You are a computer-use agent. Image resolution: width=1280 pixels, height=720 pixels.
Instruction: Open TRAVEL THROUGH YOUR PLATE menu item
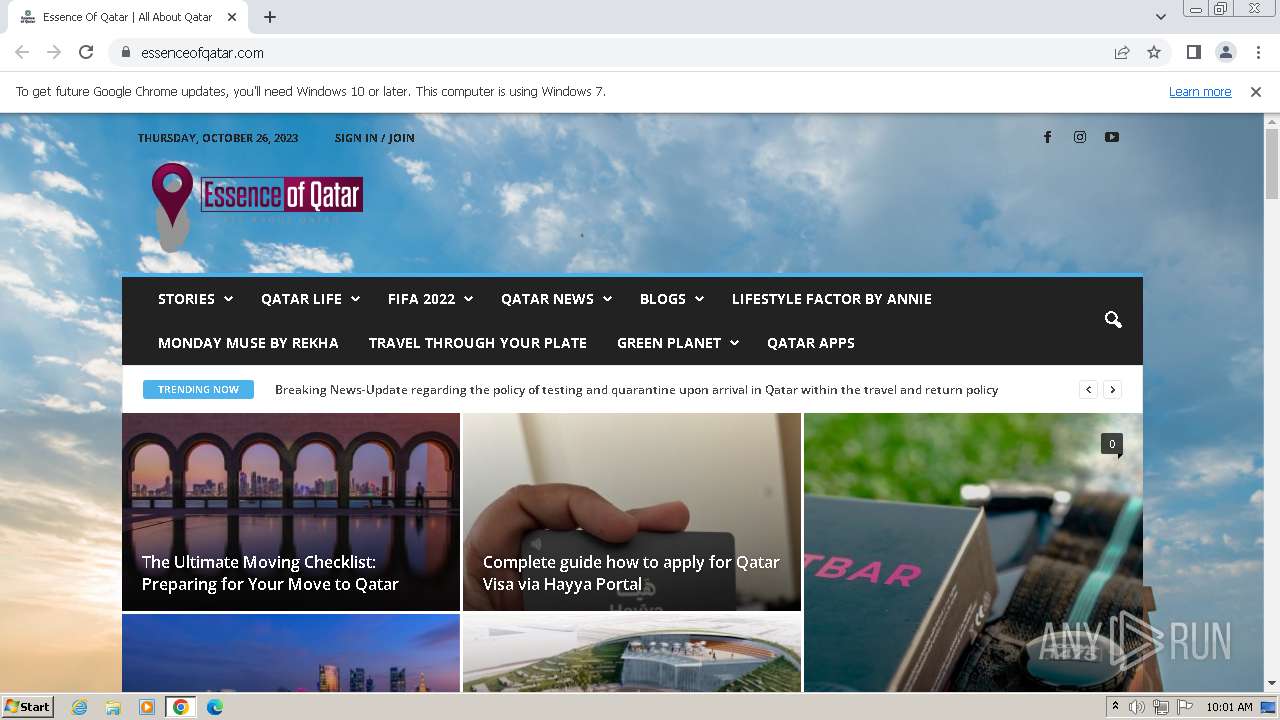(478, 343)
